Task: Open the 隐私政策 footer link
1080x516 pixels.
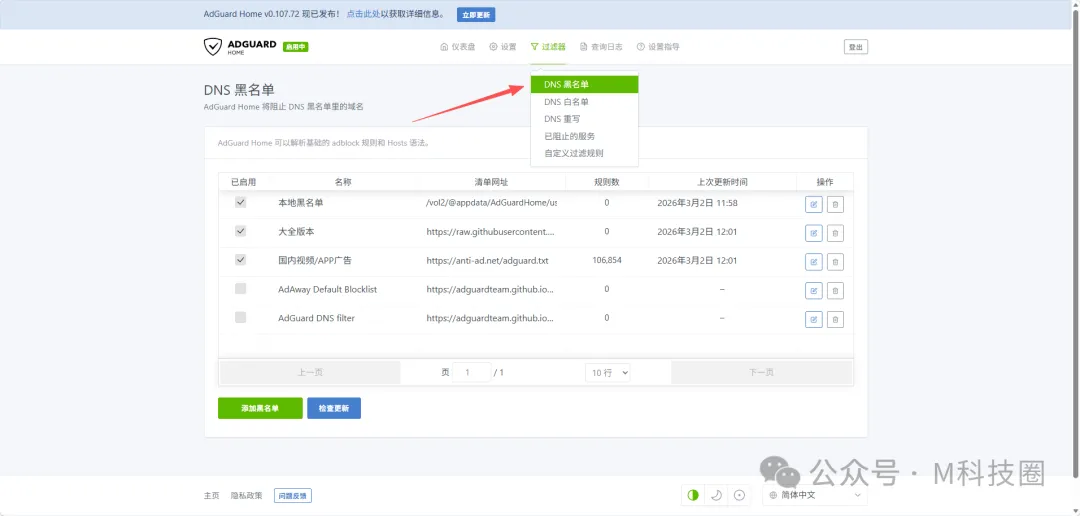Action: click(x=247, y=495)
